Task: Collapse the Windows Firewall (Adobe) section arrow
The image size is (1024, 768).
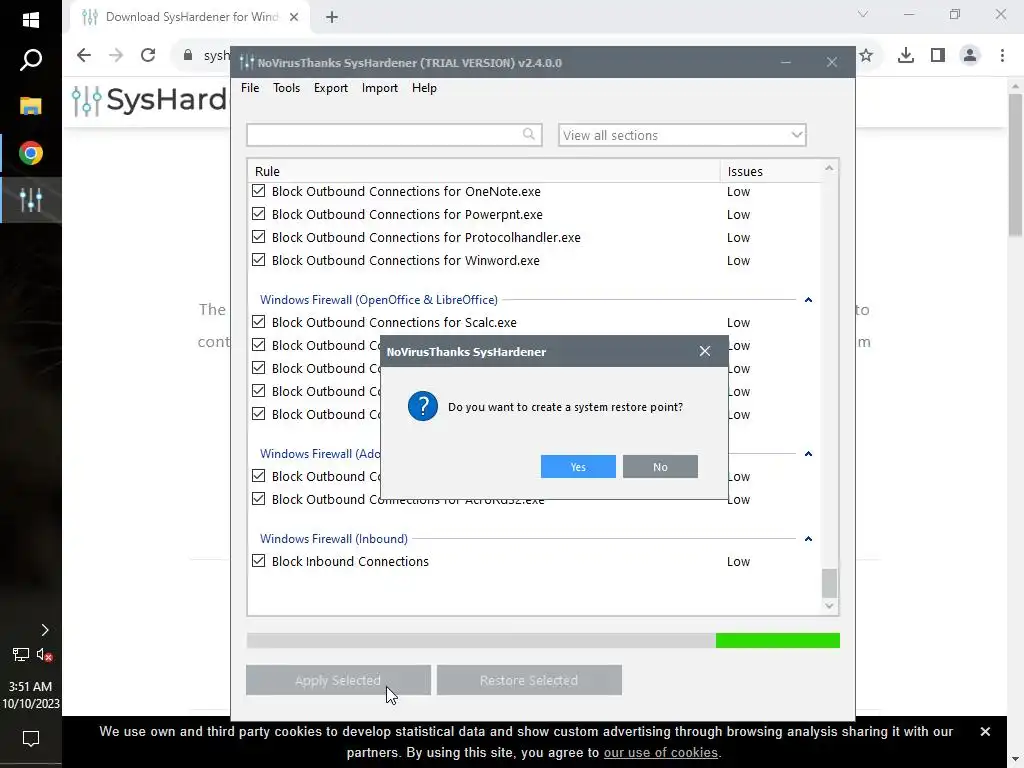Action: (808, 454)
